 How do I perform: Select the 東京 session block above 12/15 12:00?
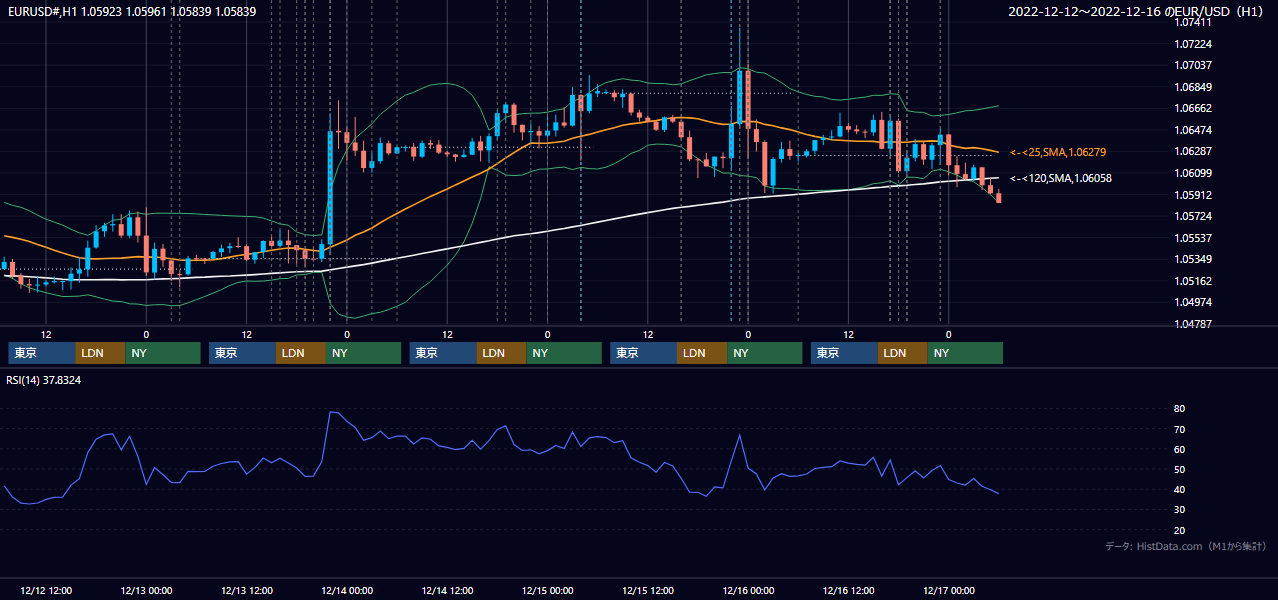pos(644,353)
